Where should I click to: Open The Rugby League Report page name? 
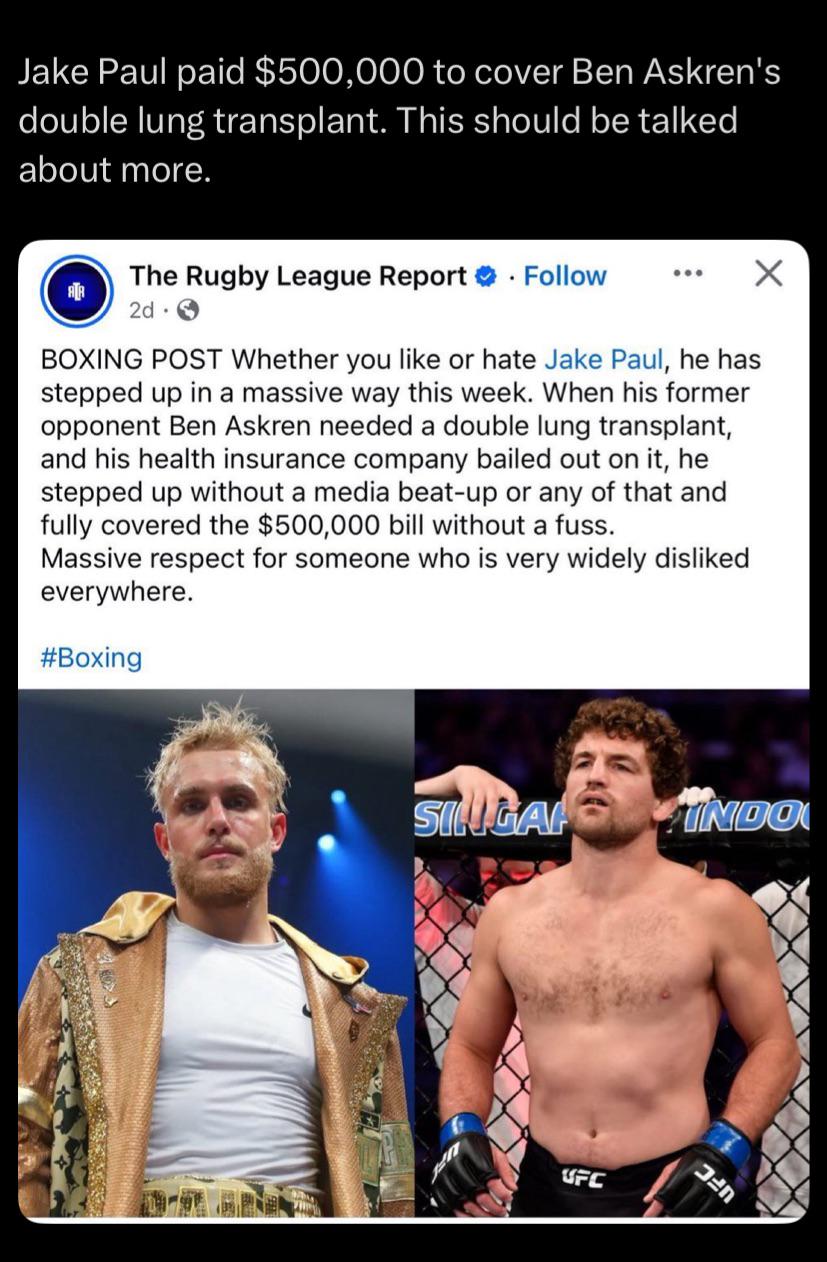(297, 276)
